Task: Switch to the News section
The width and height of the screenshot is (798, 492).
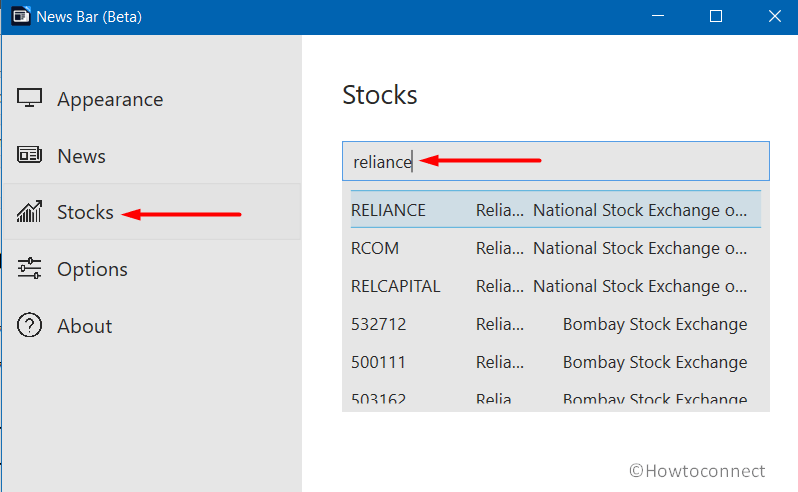Action: (x=152, y=156)
